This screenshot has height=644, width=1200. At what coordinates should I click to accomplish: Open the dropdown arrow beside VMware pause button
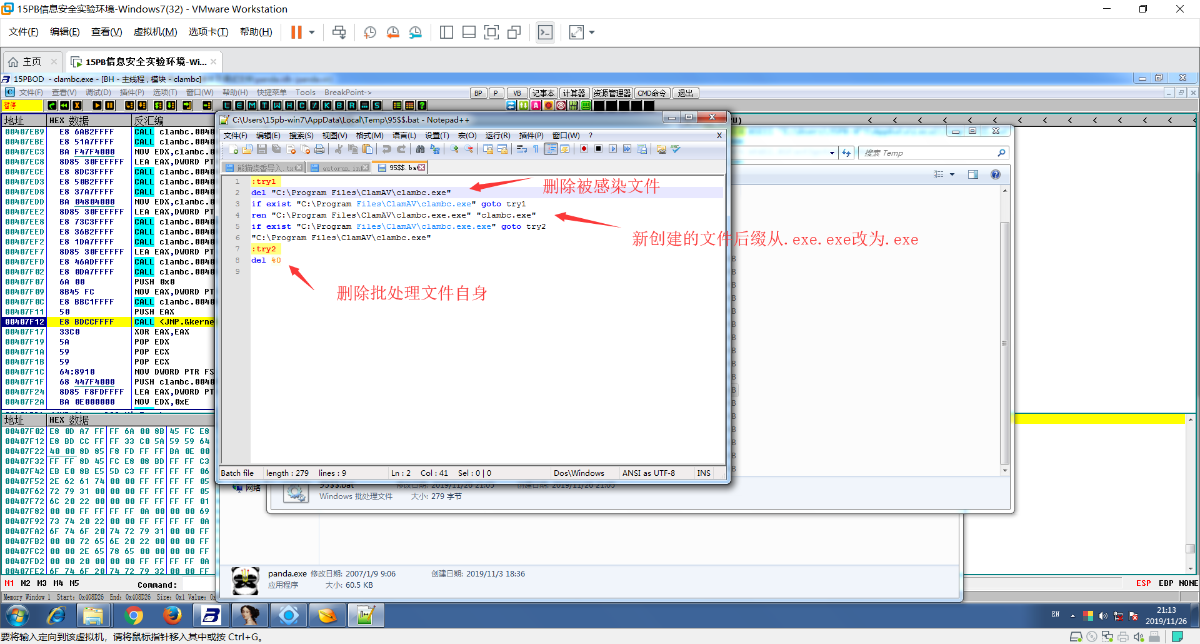point(312,32)
